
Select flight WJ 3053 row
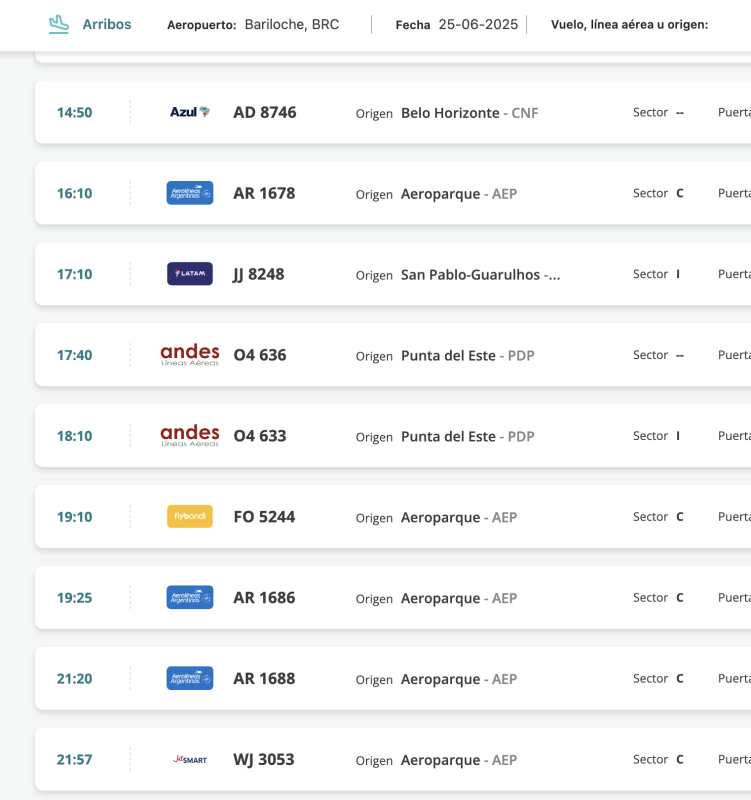click(264, 760)
